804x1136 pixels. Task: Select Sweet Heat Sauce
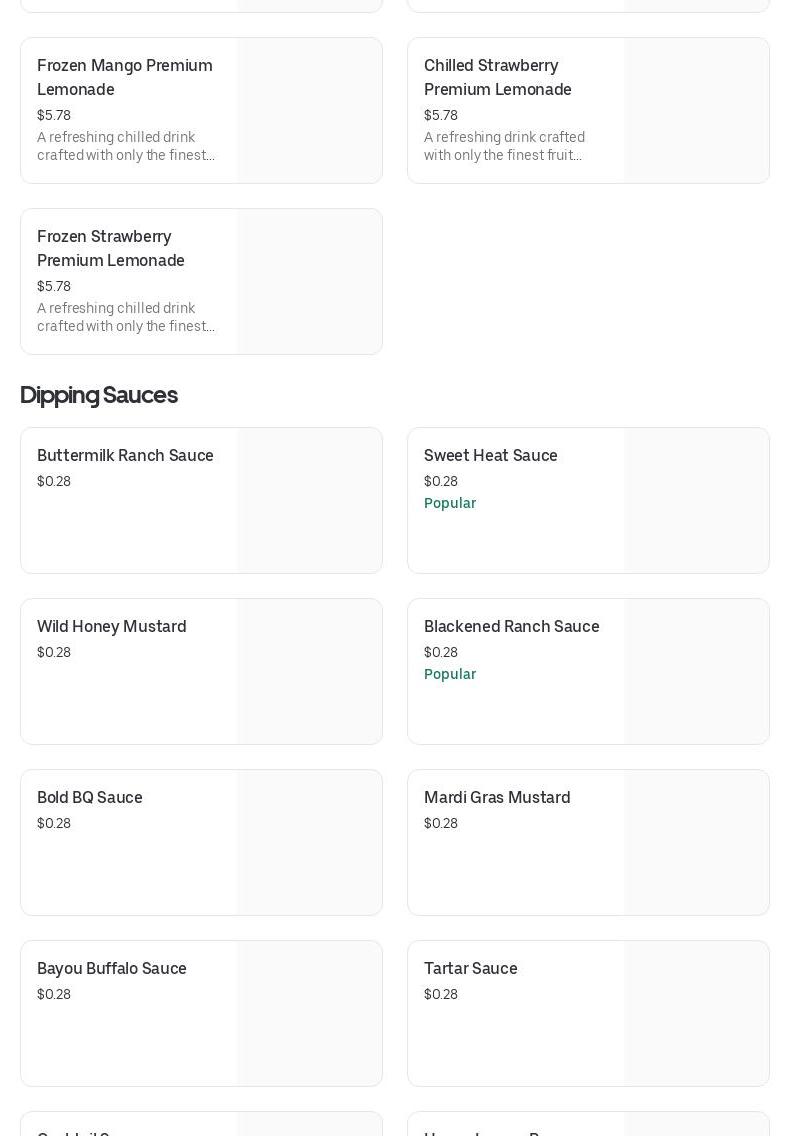point(490,456)
